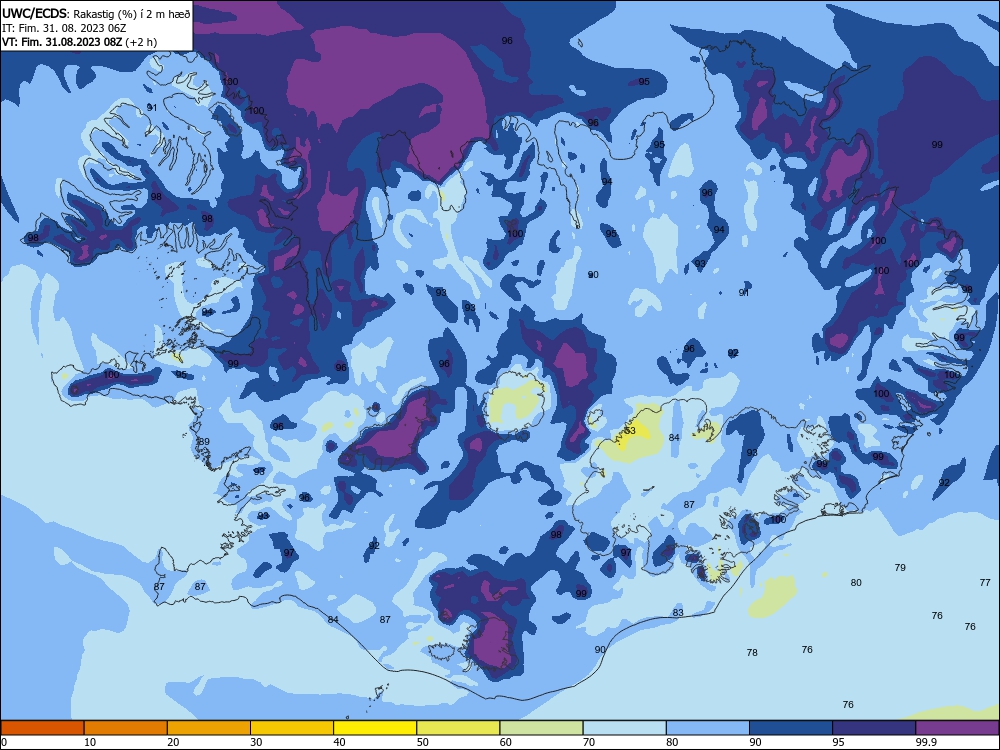
Task: Click the orange 10–20 legend swatch
Action: pos(126,728)
